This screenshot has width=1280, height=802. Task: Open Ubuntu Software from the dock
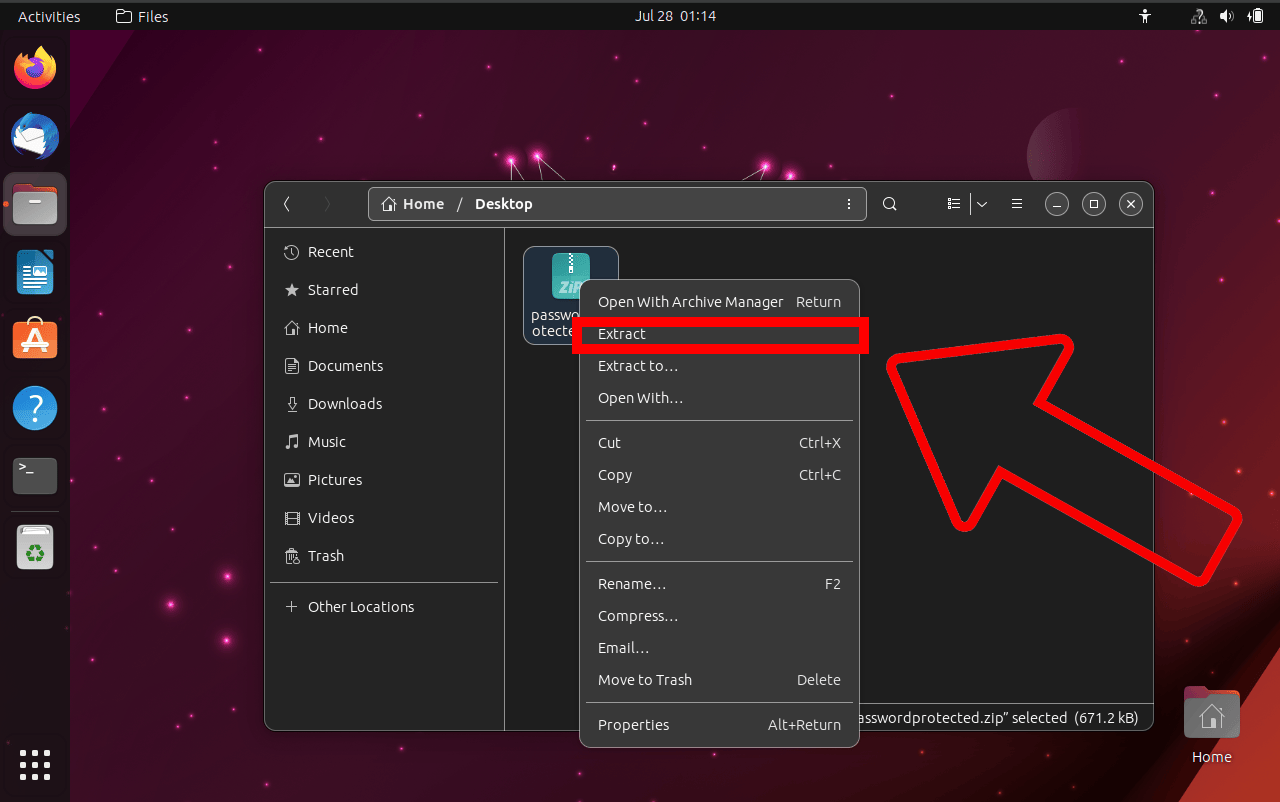(34, 339)
